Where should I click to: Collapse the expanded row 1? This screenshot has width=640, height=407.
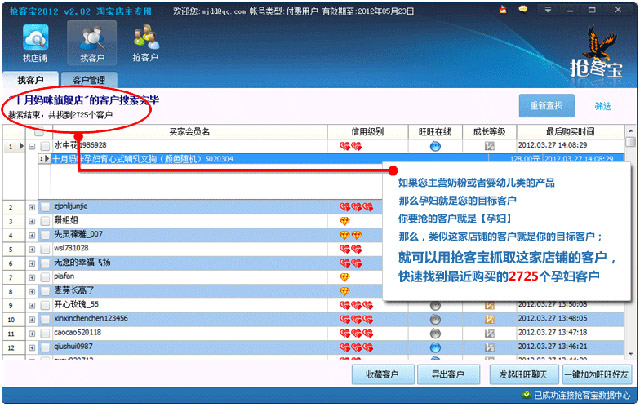pyautogui.click(x=32, y=147)
